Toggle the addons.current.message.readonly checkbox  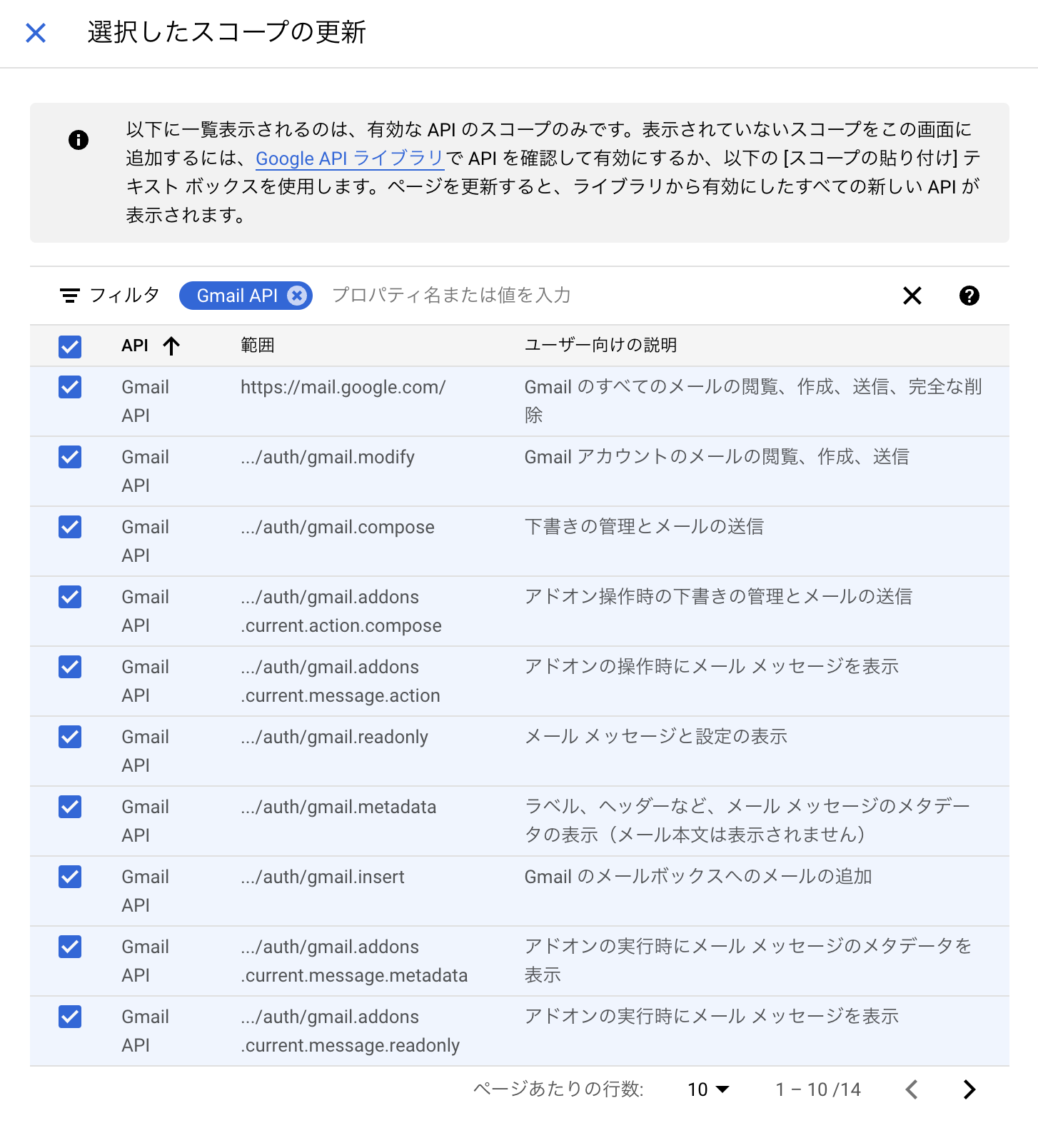pyautogui.click(x=70, y=1017)
